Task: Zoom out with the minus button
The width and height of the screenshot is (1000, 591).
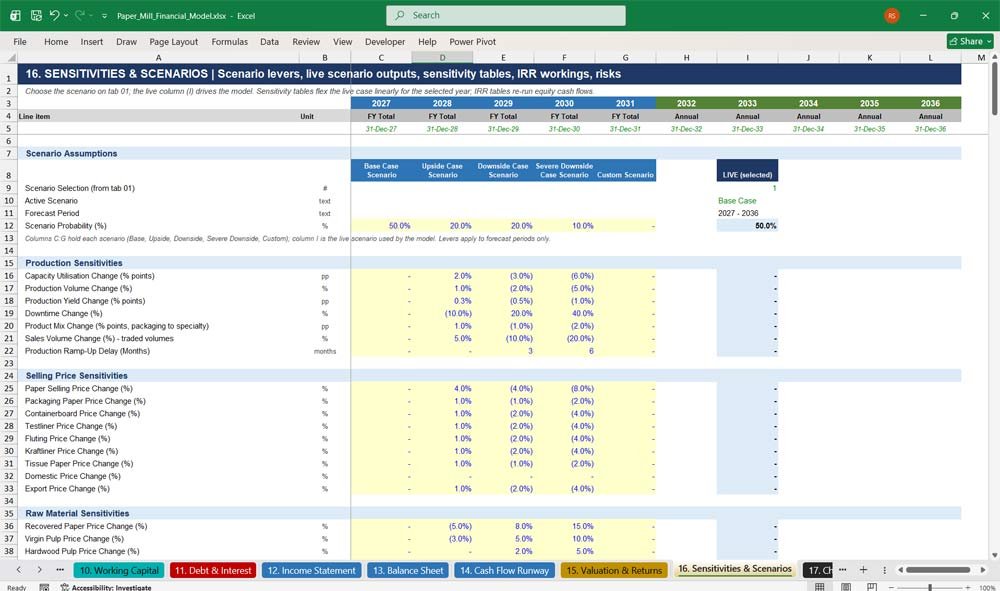Action: pyautogui.click(x=890, y=587)
